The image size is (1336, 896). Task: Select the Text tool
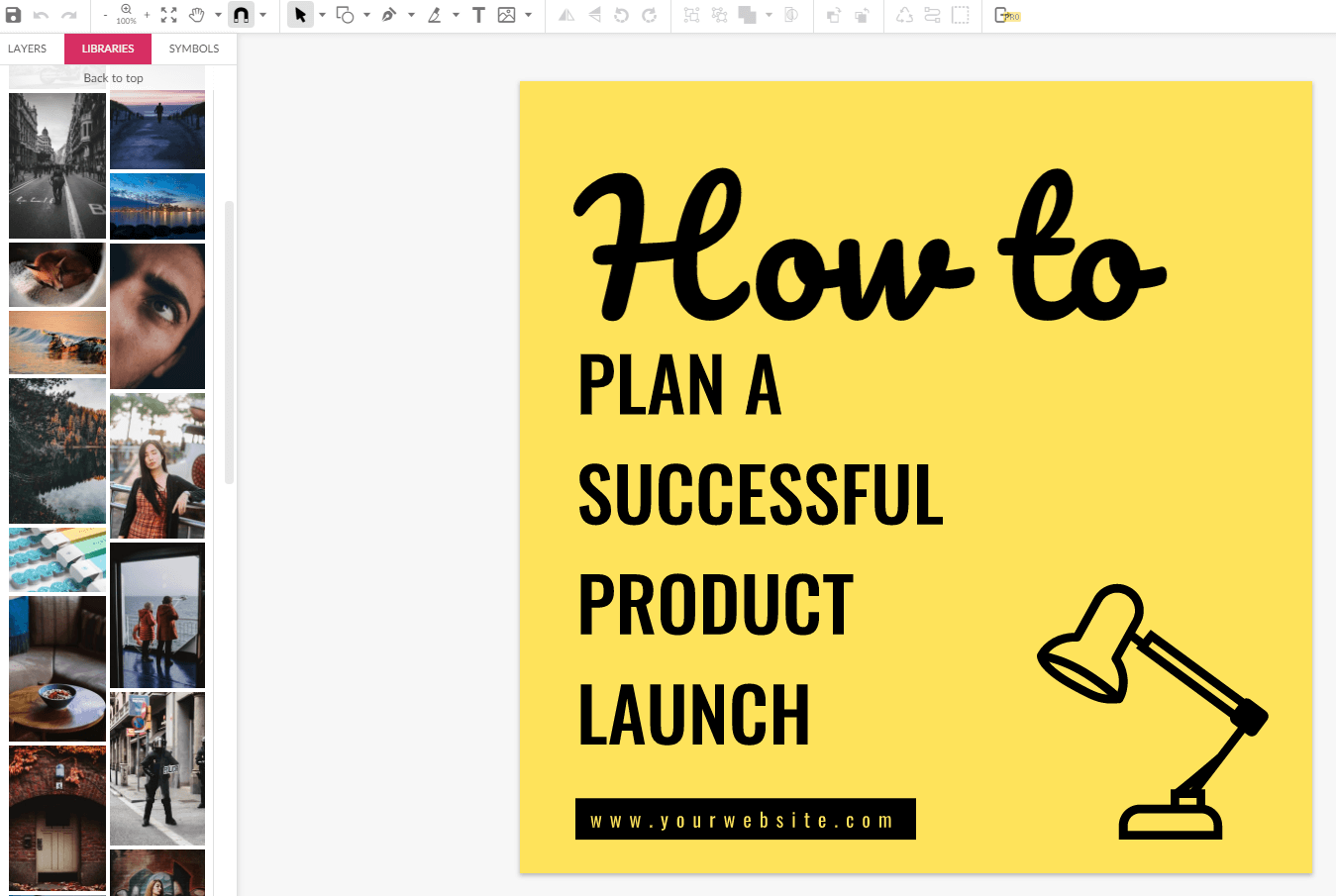coord(478,15)
